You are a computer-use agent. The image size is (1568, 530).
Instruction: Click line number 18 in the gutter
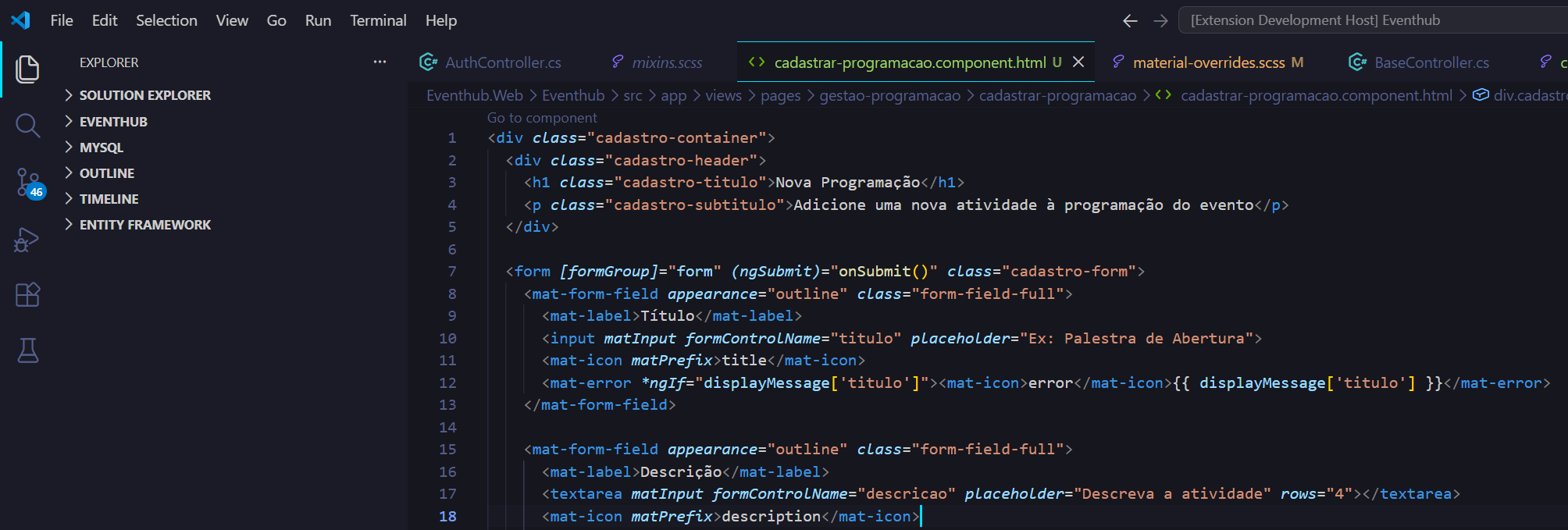point(447,517)
